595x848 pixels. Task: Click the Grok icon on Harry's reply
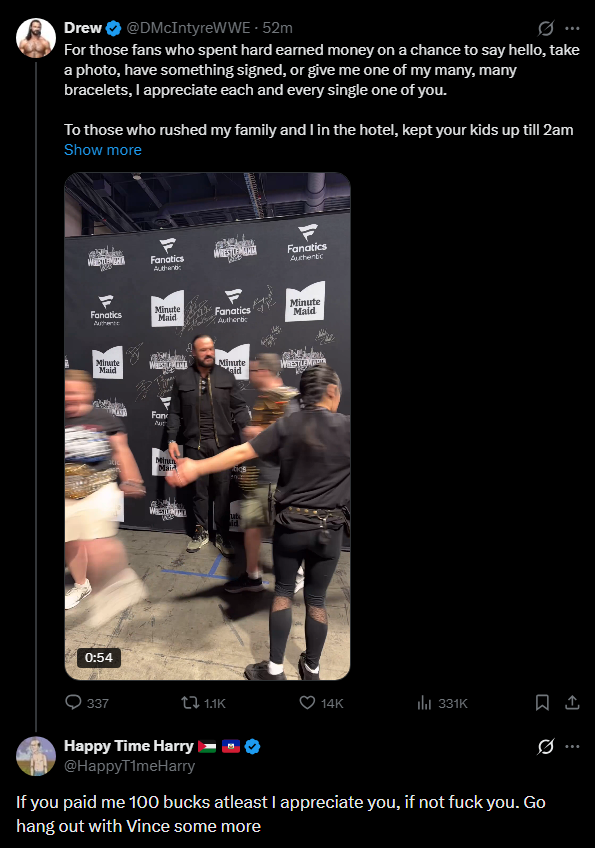coord(545,747)
